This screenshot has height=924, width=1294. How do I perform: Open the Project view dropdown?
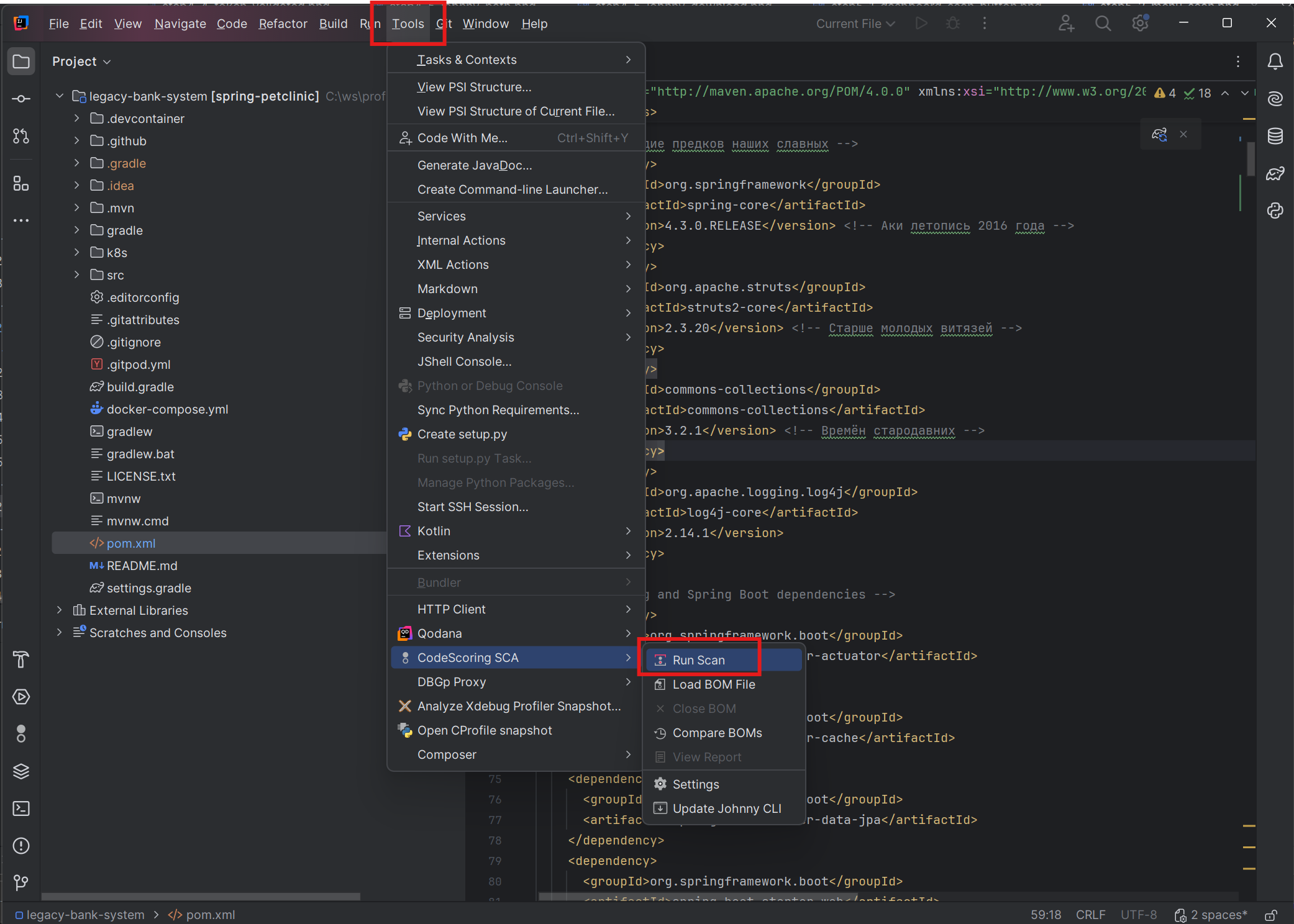[81, 61]
